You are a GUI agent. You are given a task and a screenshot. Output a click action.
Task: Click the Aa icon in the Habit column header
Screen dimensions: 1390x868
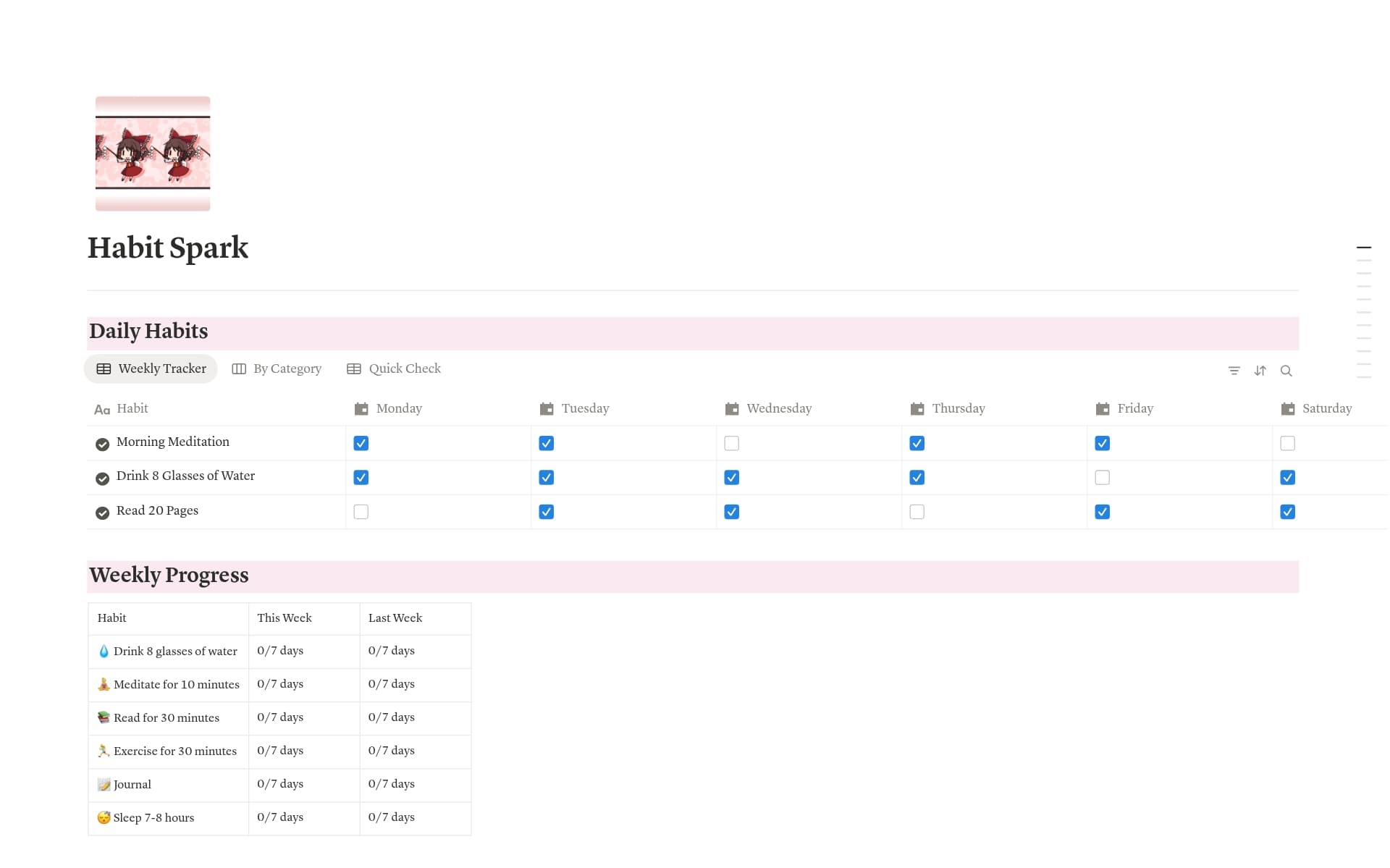pyautogui.click(x=101, y=408)
